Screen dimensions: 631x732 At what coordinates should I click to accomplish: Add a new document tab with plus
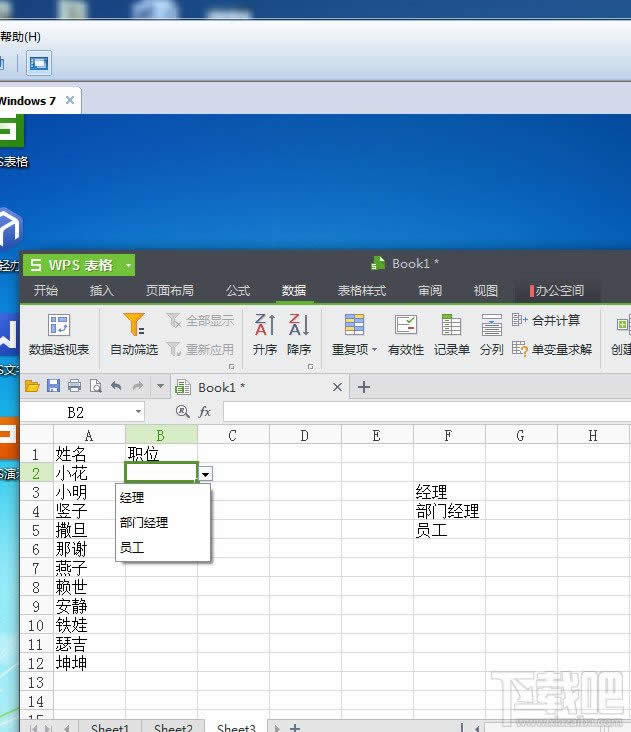point(364,387)
